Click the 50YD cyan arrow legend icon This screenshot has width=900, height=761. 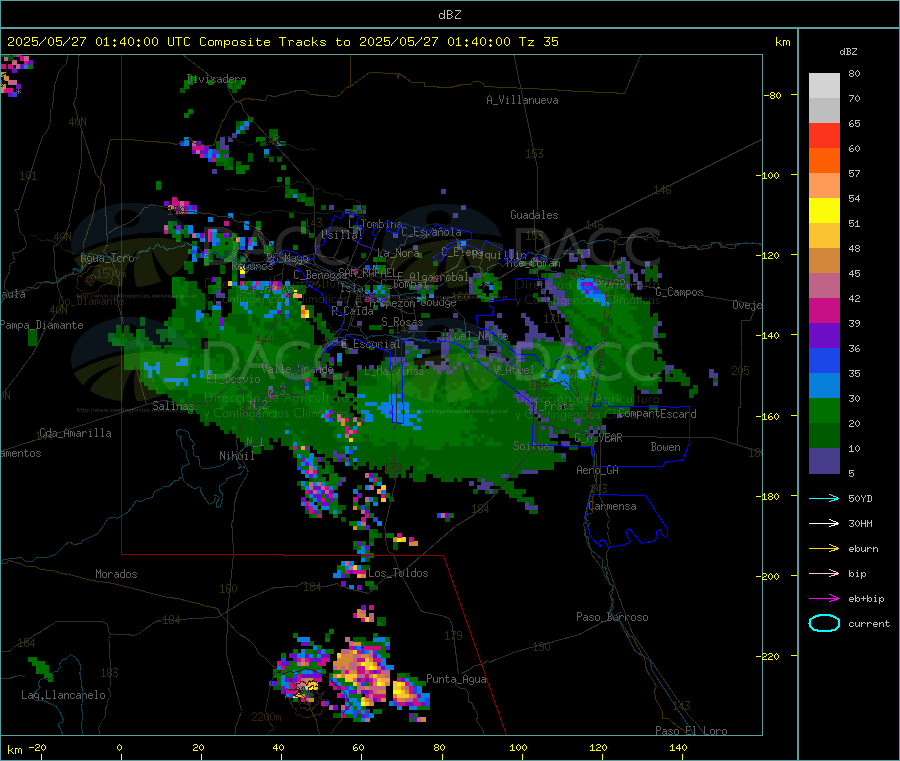pyautogui.click(x=824, y=498)
